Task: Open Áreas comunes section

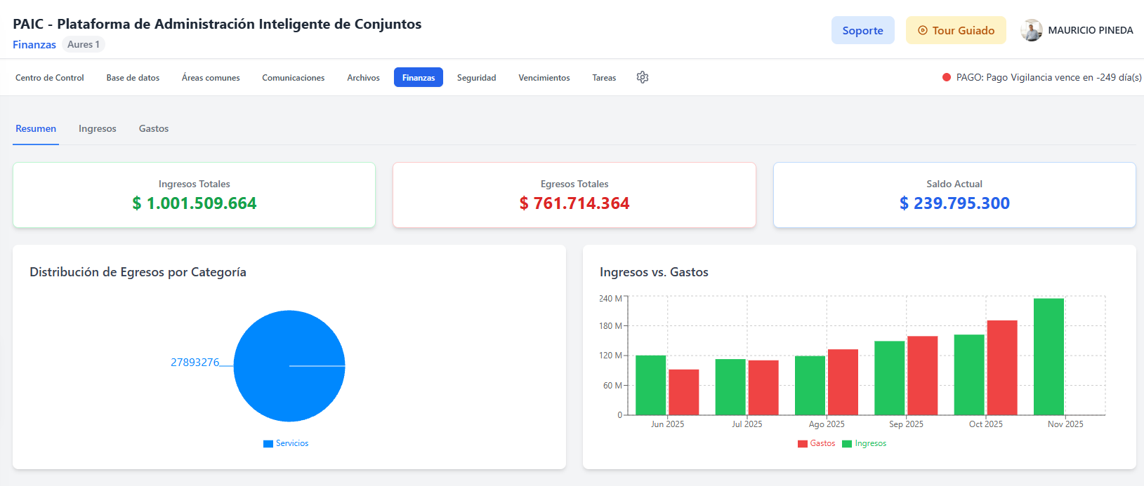Action: (211, 77)
